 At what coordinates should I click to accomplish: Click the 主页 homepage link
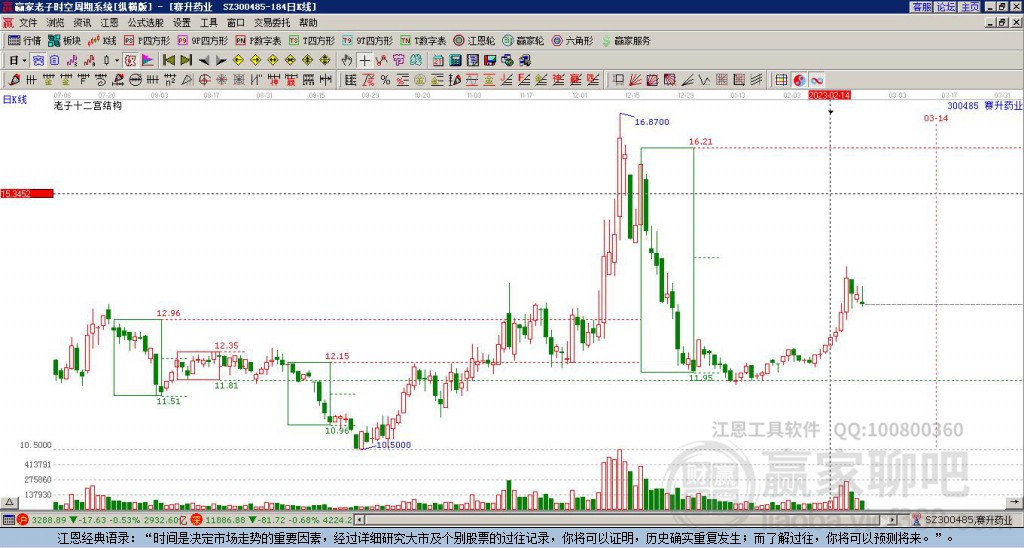(970, 7)
